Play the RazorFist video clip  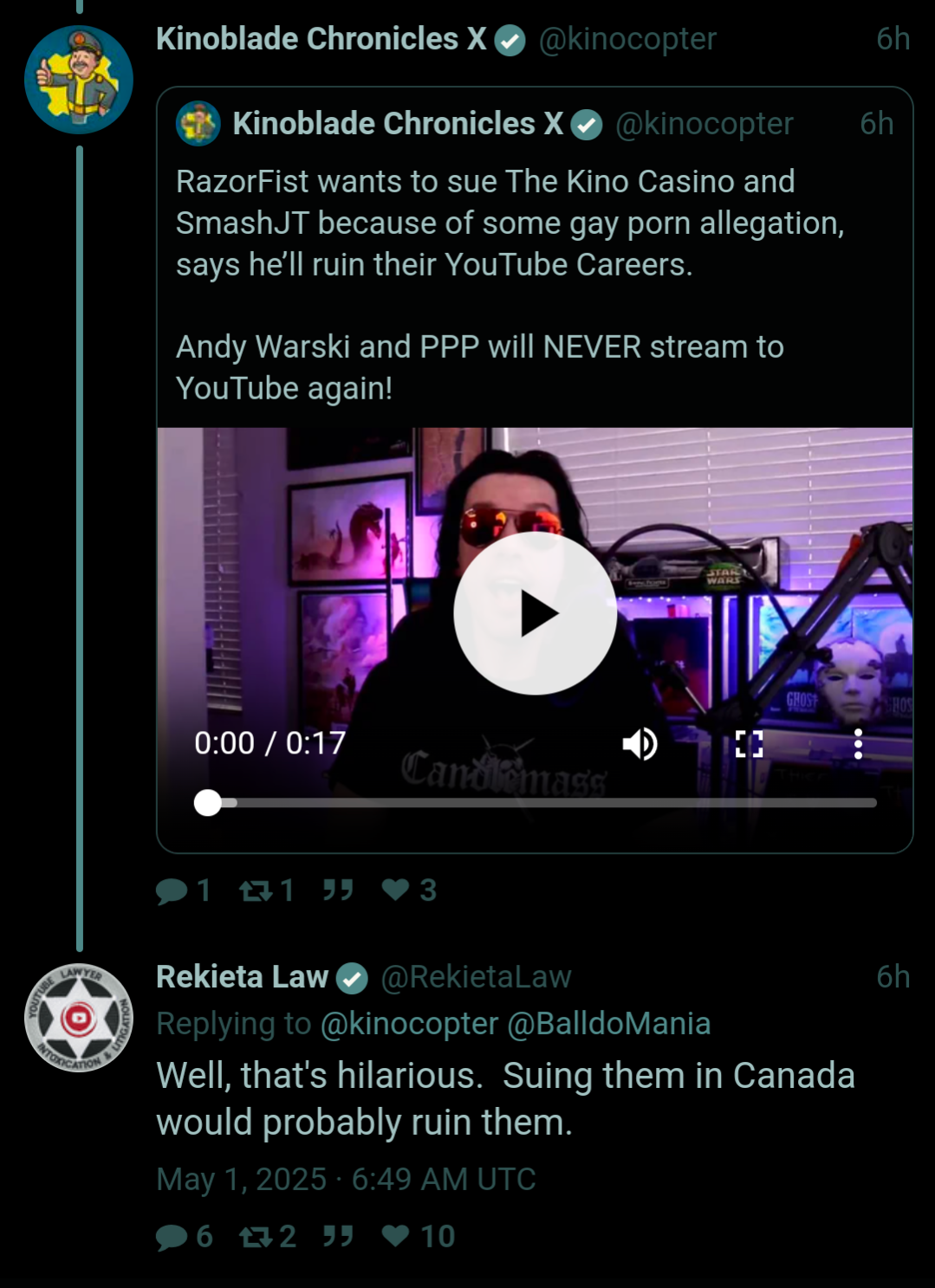pyautogui.click(x=535, y=613)
